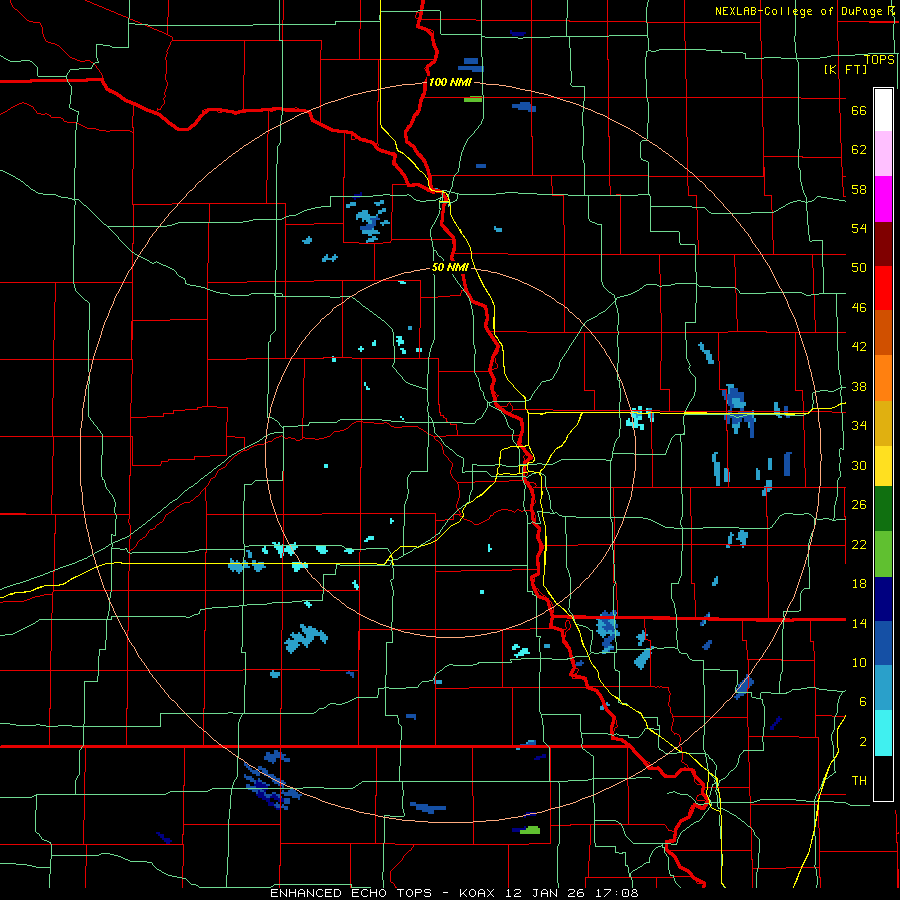This screenshot has height=900, width=900.
Task: Click the bright red 46 kft legend swatch
Action: point(883,288)
